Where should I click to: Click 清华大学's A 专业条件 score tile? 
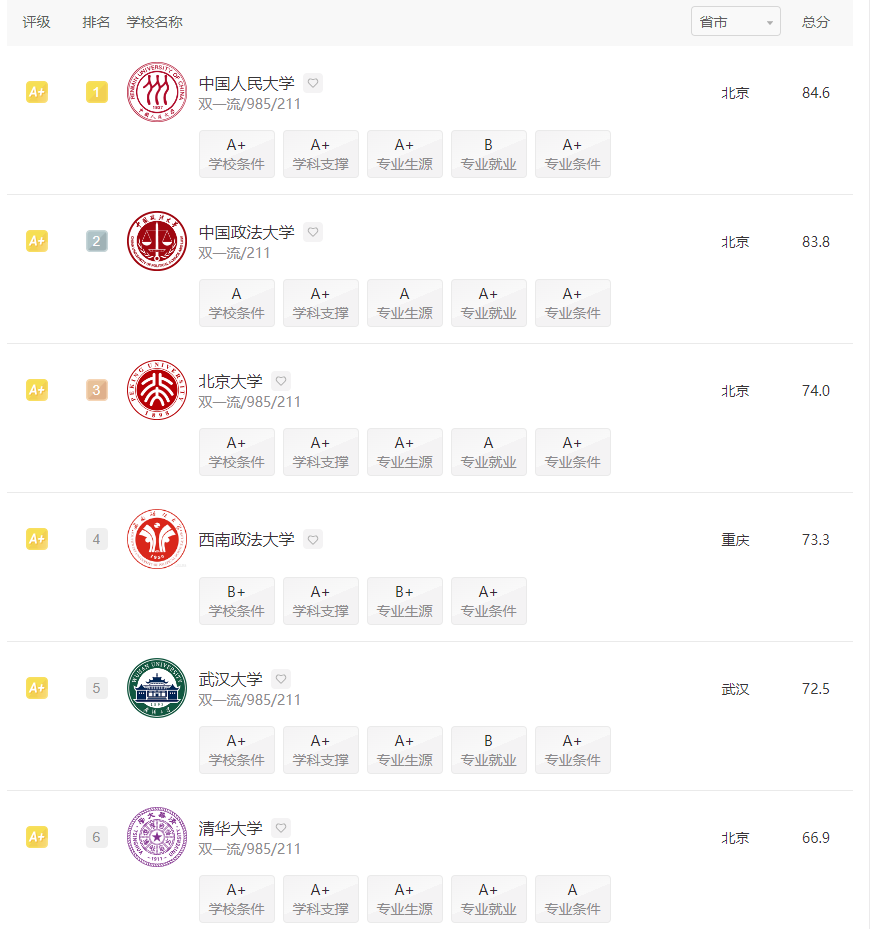click(572, 899)
